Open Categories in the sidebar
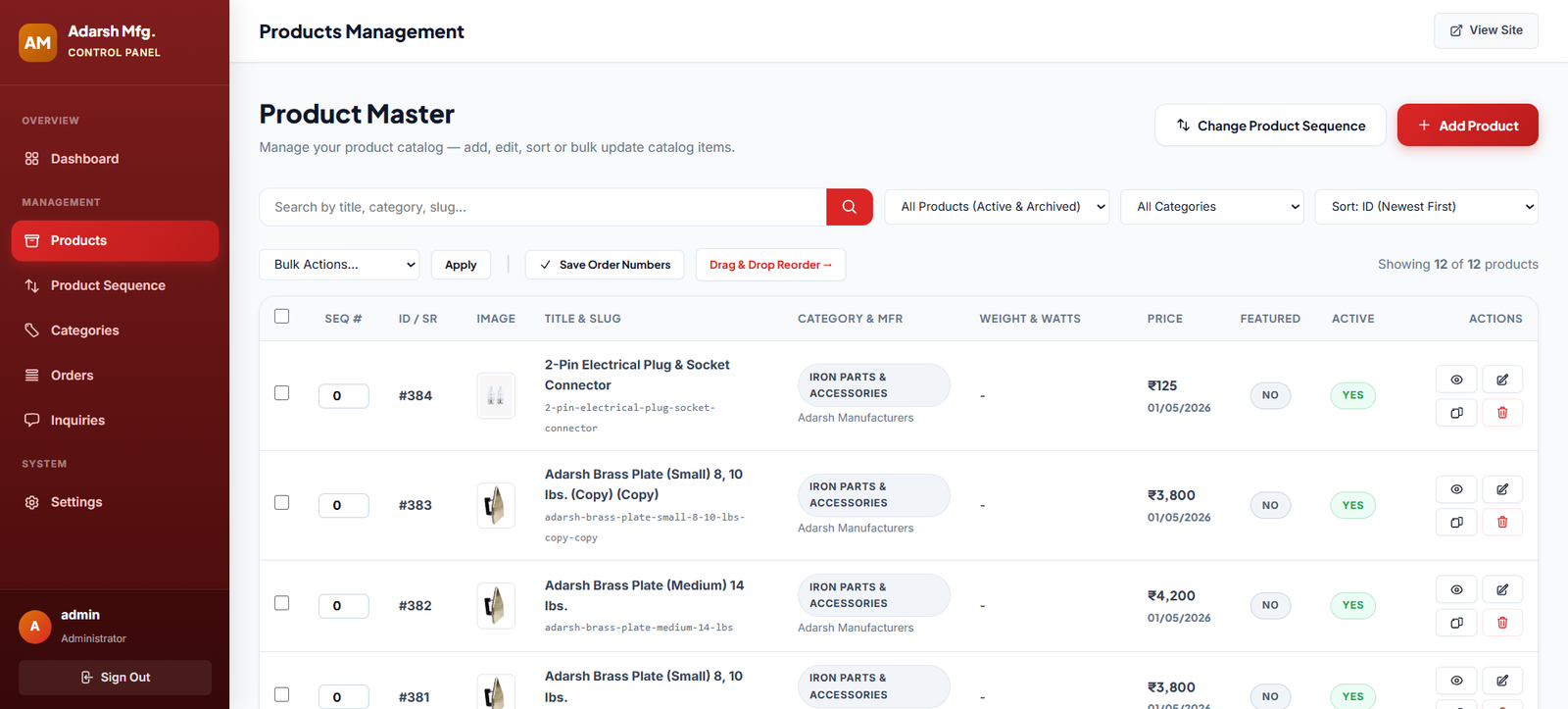1568x709 pixels. click(115, 330)
